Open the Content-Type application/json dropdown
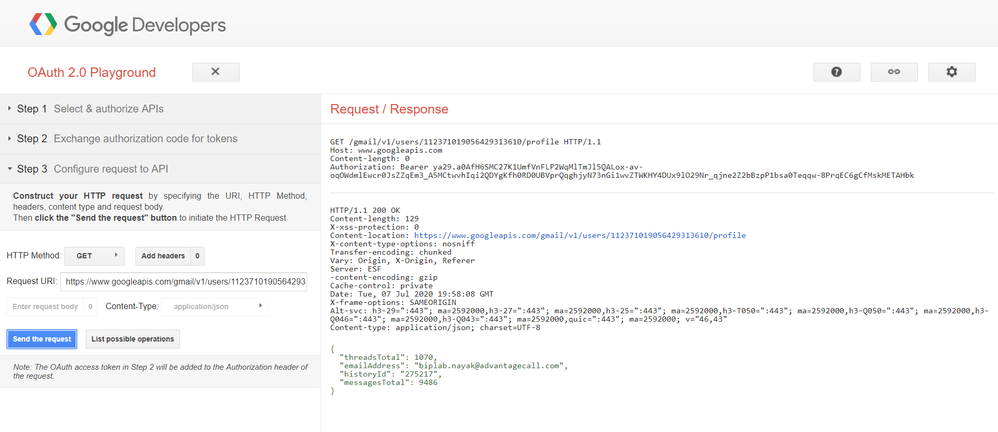Screen dimensions: 998x432 pos(217,307)
